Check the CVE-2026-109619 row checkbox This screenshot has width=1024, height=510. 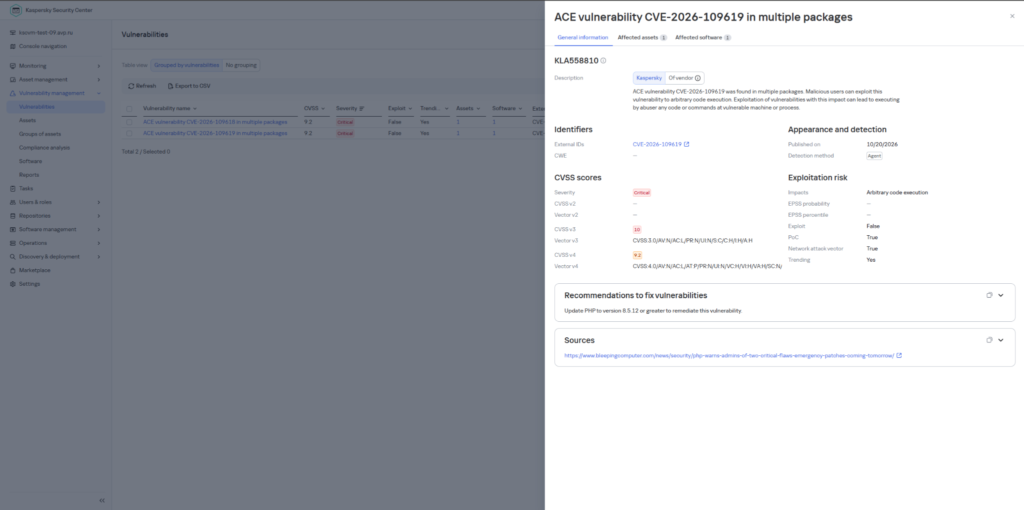pos(129,133)
